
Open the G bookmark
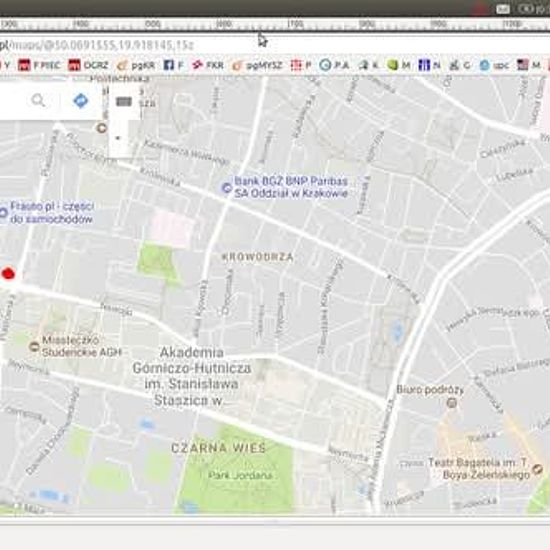(x=460, y=65)
